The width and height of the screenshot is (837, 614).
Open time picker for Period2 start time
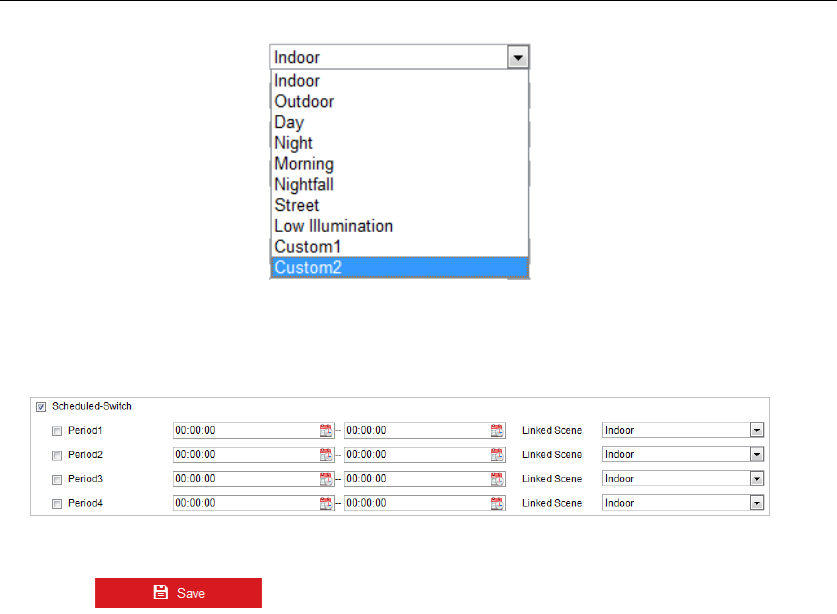(x=325, y=455)
